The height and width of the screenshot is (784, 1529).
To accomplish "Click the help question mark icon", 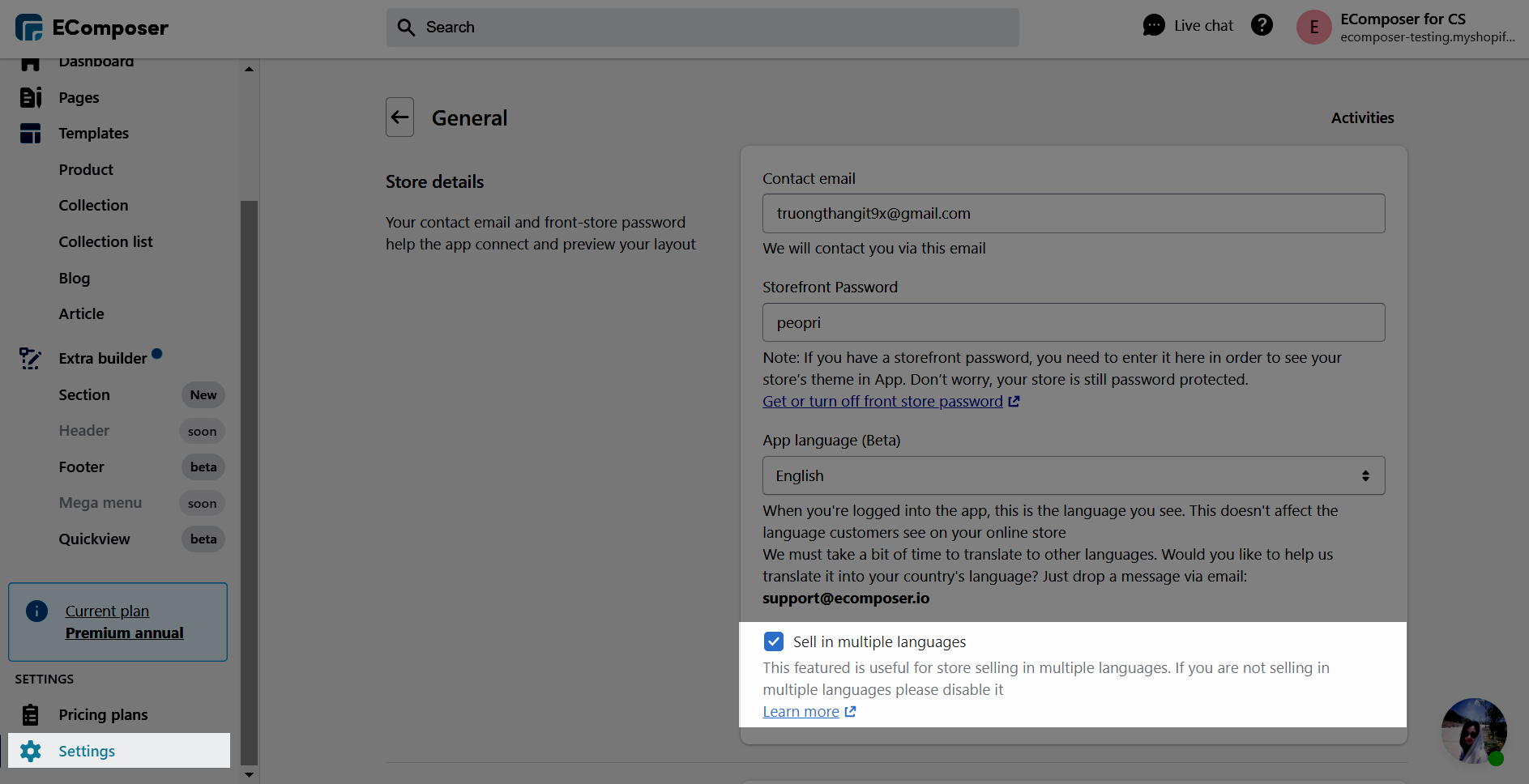I will [1262, 24].
